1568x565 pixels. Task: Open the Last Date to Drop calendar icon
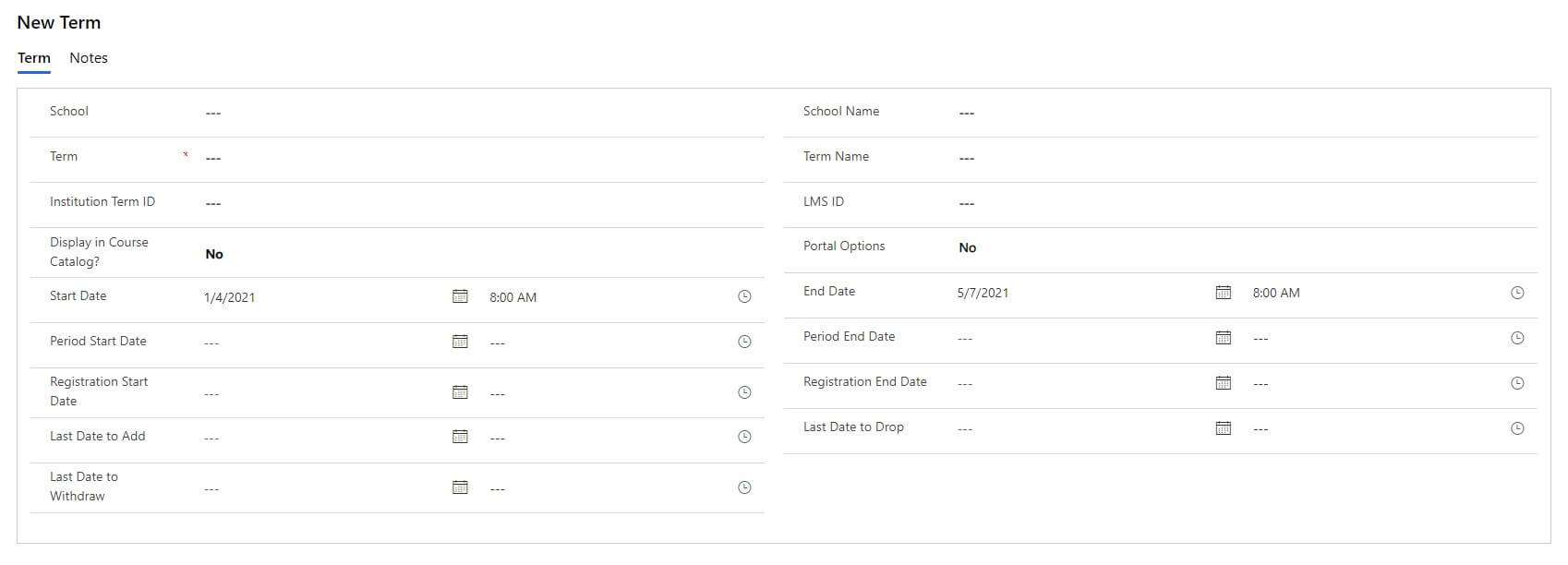click(1224, 427)
